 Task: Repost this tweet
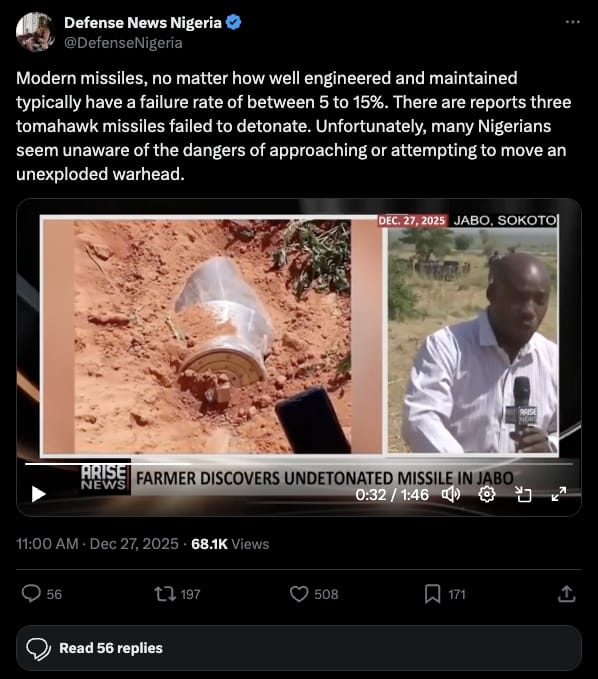pyautogui.click(x=165, y=594)
